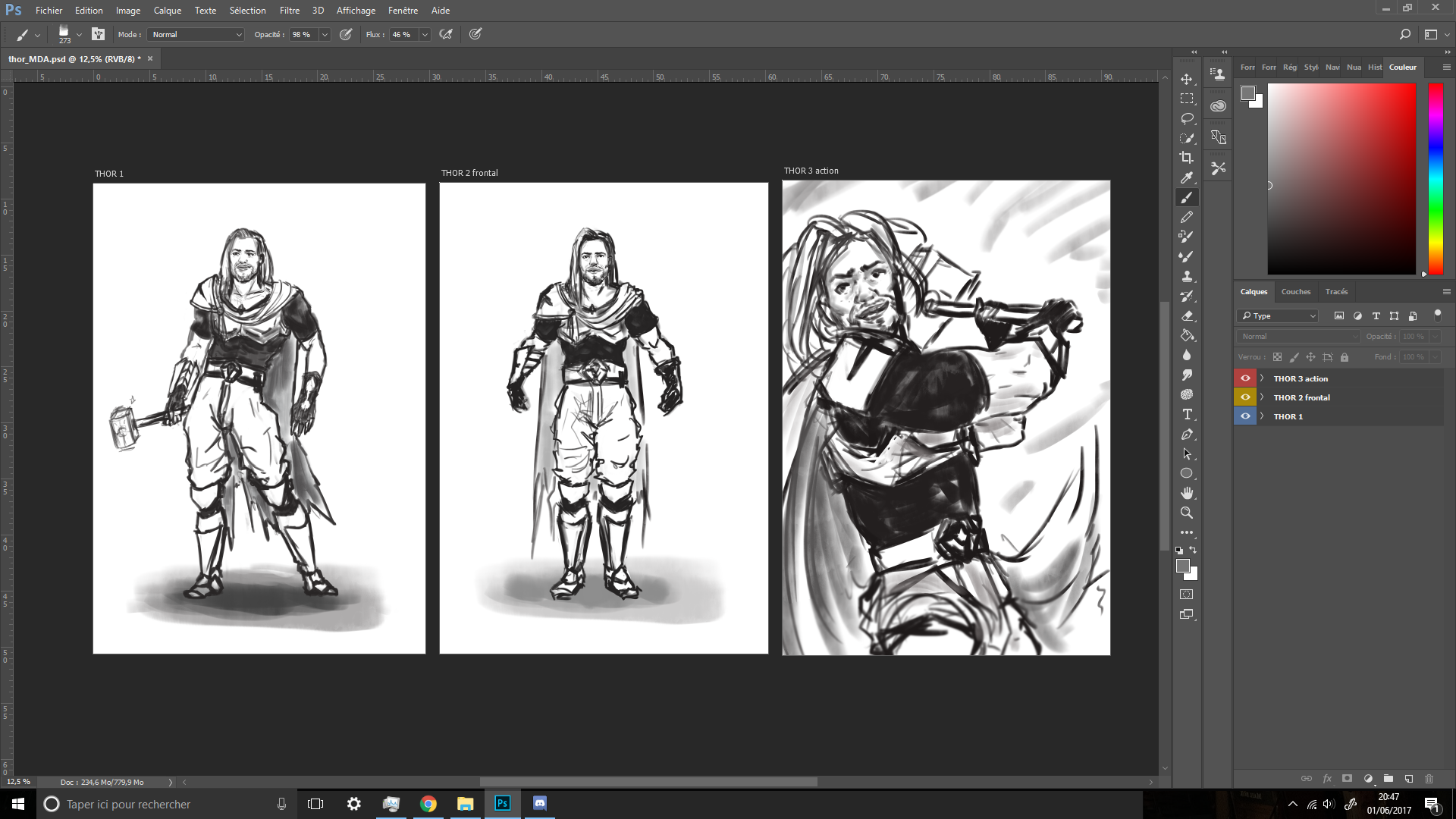Hide the THOR 1 layer
1456x819 pixels.
tap(1244, 416)
